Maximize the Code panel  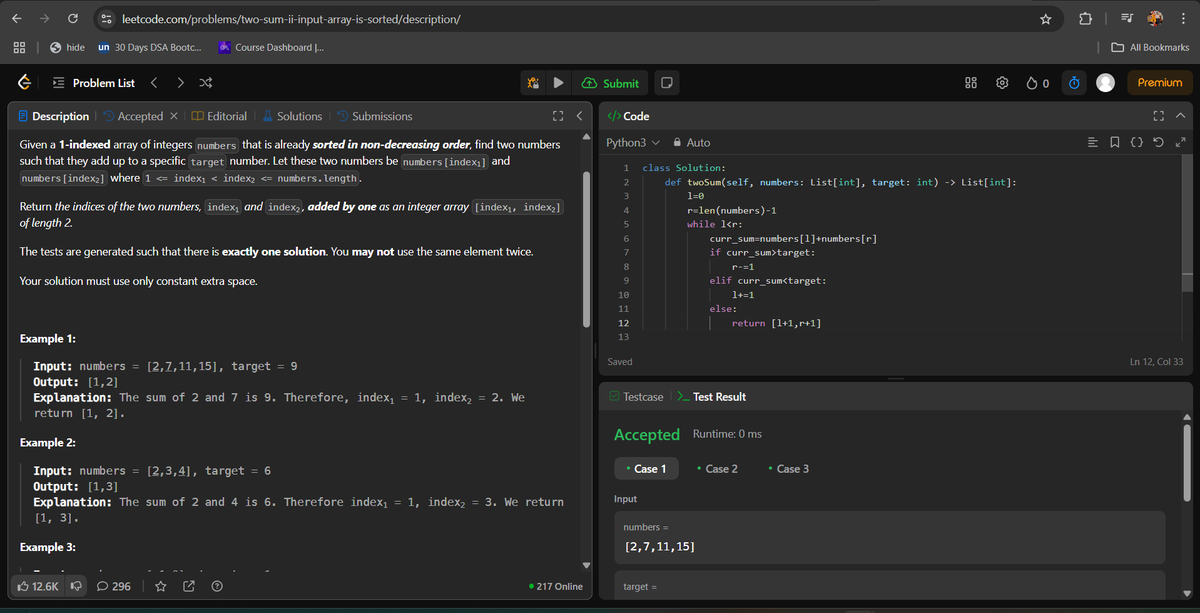1160,116
